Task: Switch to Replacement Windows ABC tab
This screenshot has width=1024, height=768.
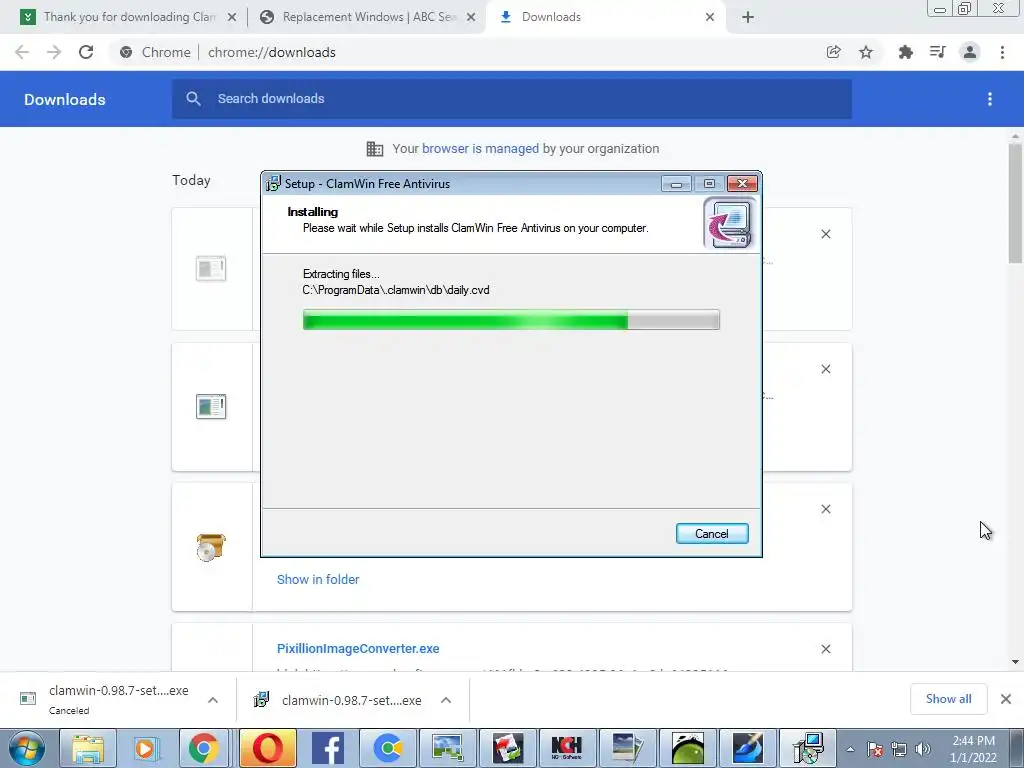Action: click(x=369, y=17)
